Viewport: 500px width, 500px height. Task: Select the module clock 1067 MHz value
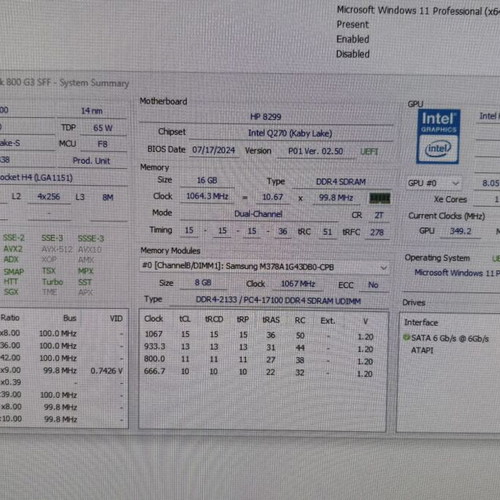298,284
